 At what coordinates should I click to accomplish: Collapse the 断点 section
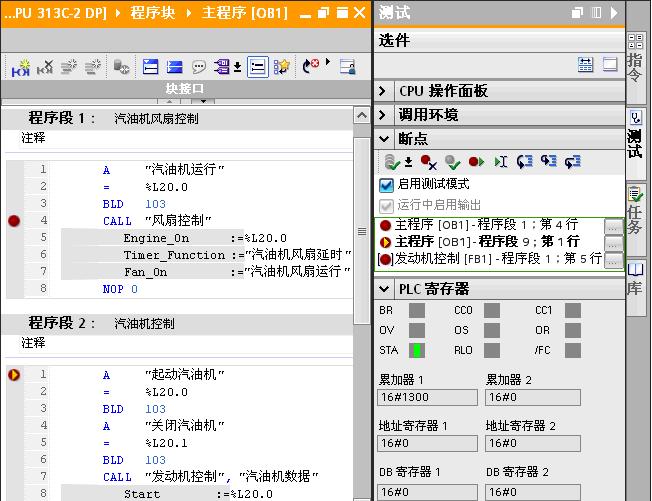384,138
